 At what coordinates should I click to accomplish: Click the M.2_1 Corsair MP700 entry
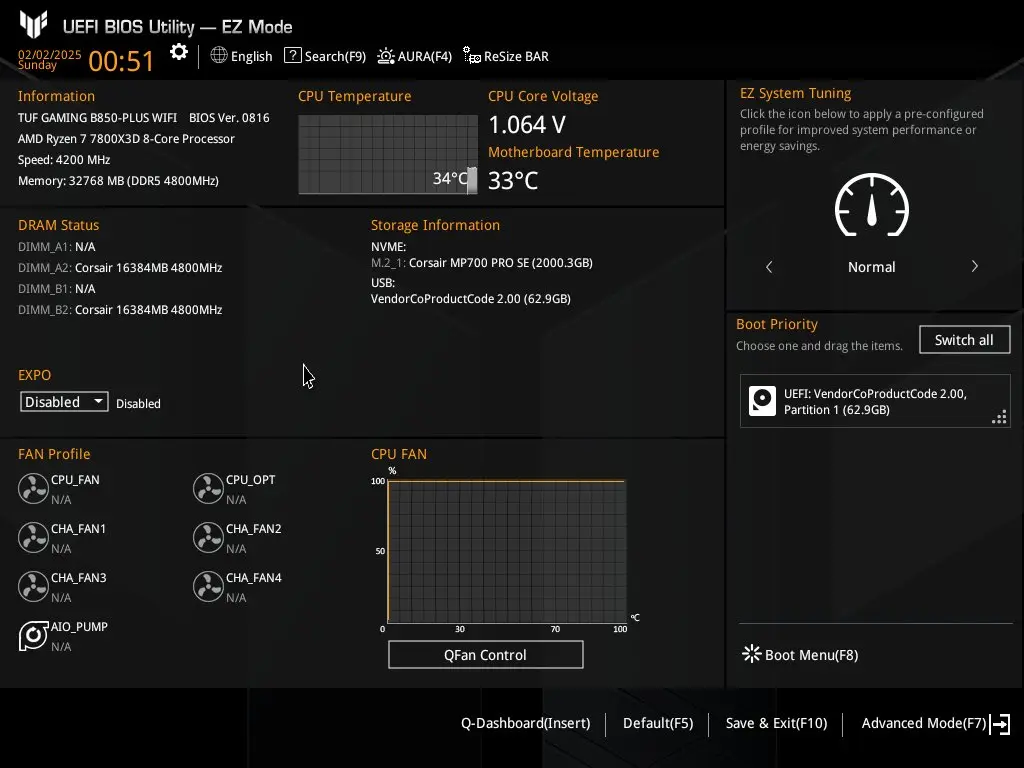482,263
